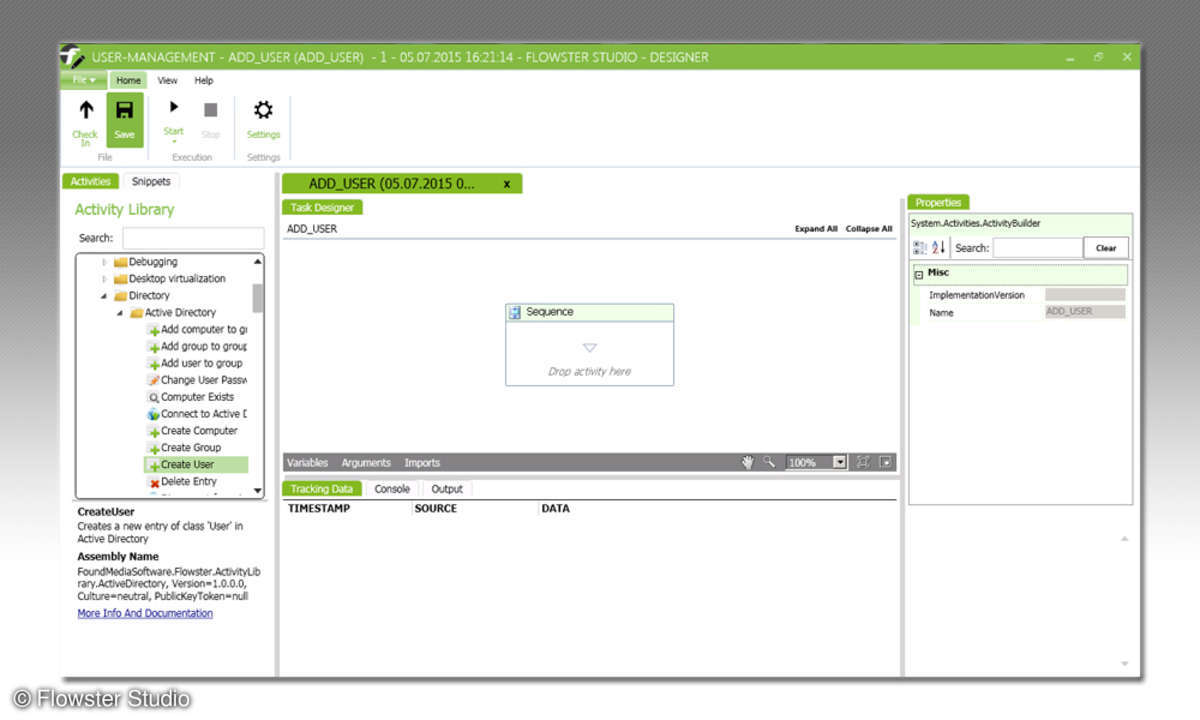
Task: Click the Active Directory folder icon
Action: click(x=136, y=313)
